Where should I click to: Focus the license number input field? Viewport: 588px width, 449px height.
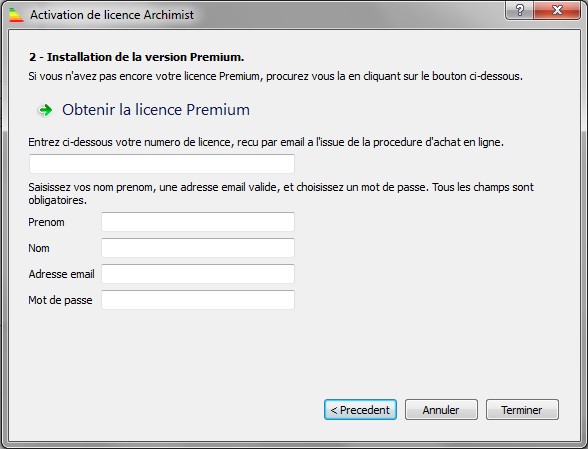162,164
